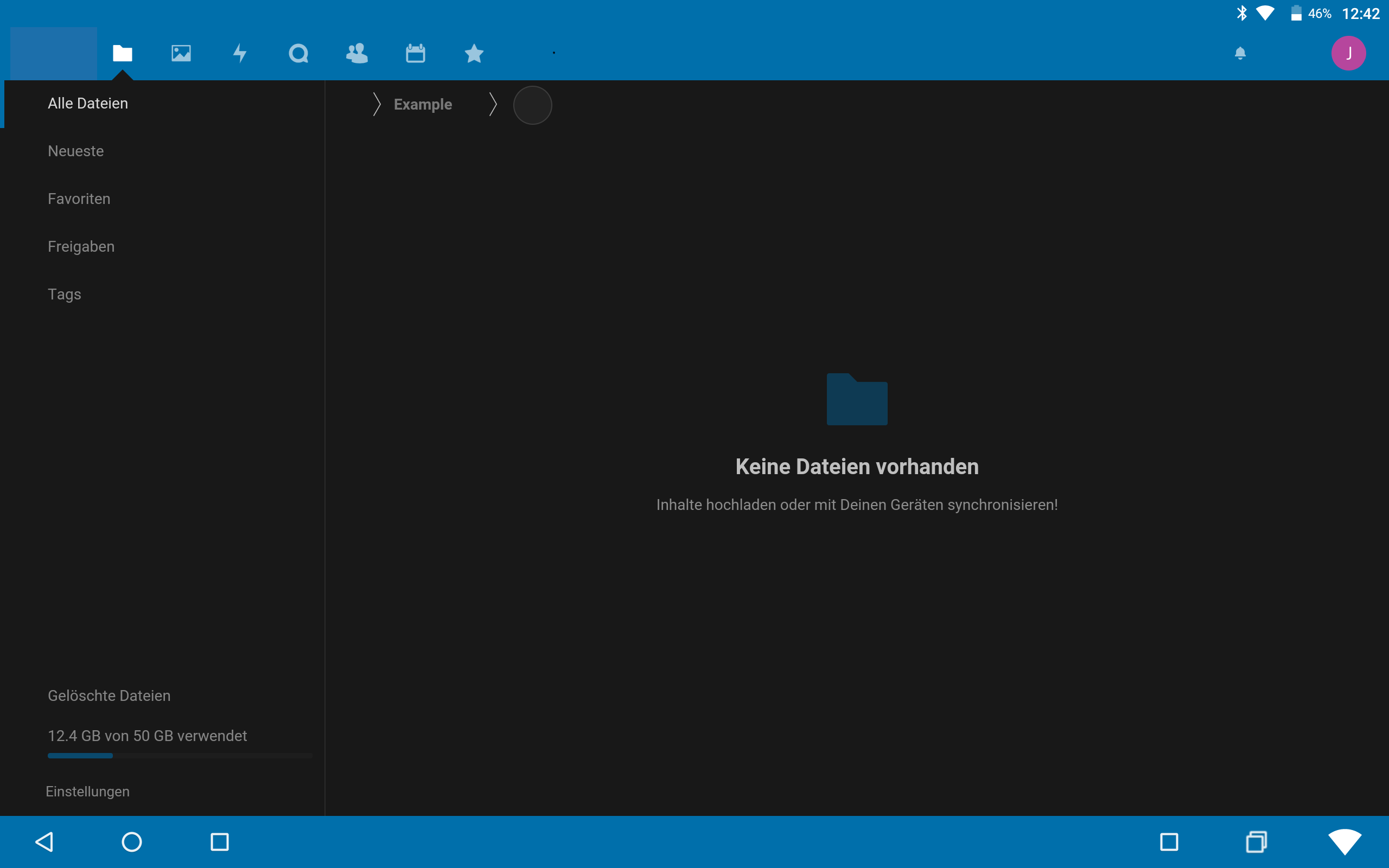Tap the Wi-Fi icon in bottom bar
Screen dimensions: 1389x868
(x=1345, y=841)
